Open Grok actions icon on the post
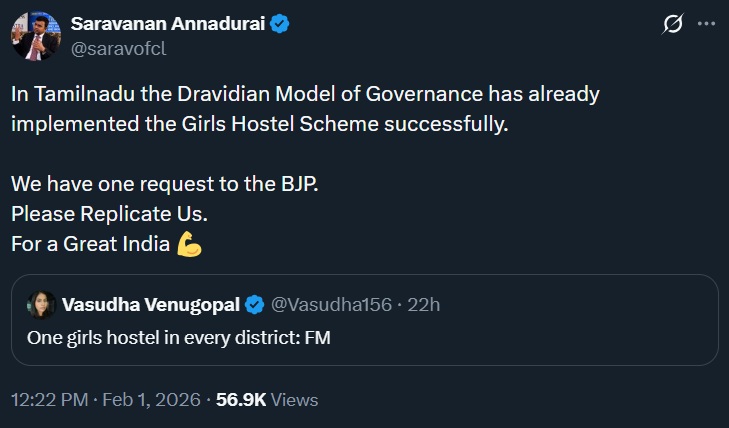 (671, 25)
